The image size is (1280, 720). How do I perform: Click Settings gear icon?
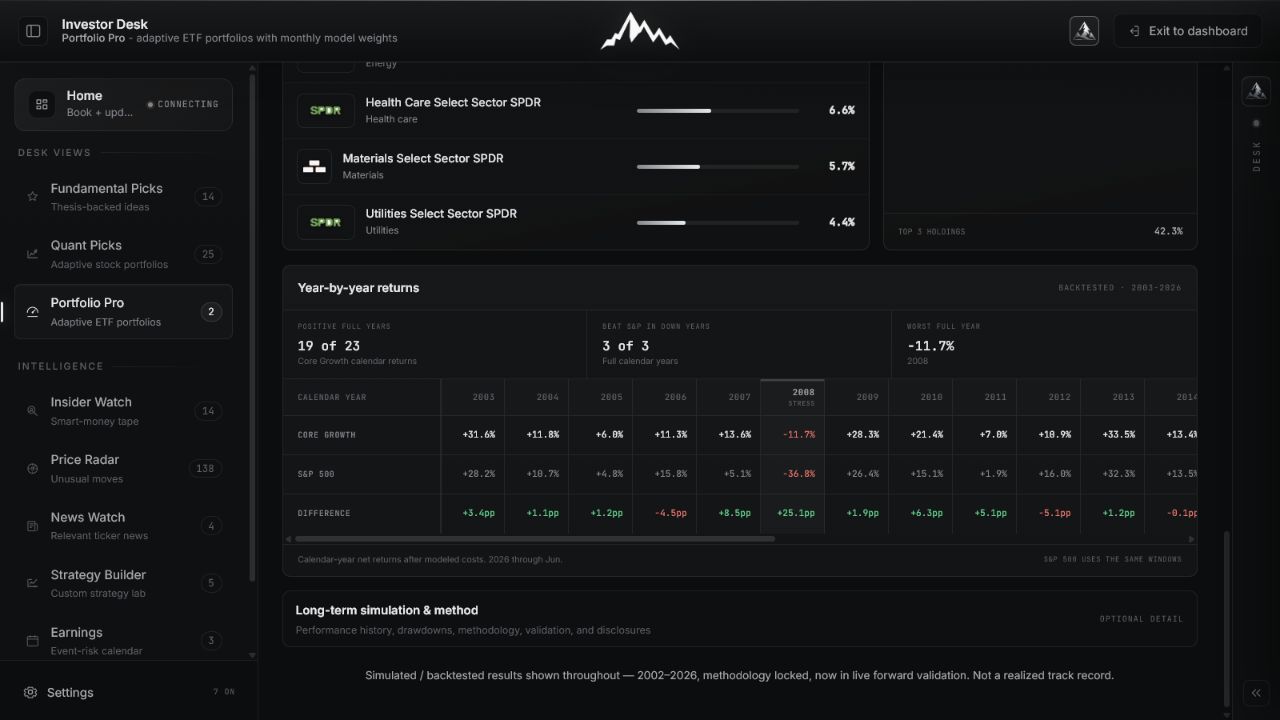tap(31, 692)
